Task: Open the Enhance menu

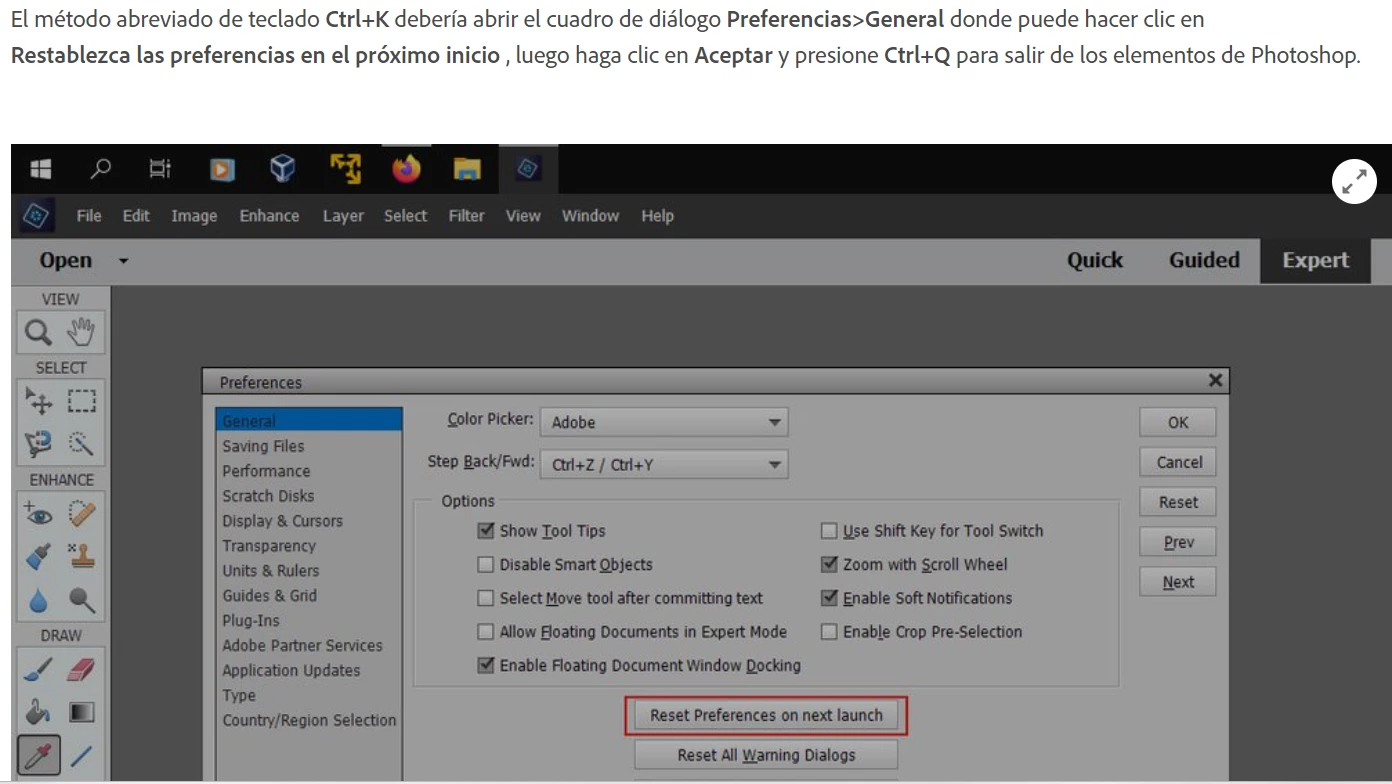Action: 269,216
